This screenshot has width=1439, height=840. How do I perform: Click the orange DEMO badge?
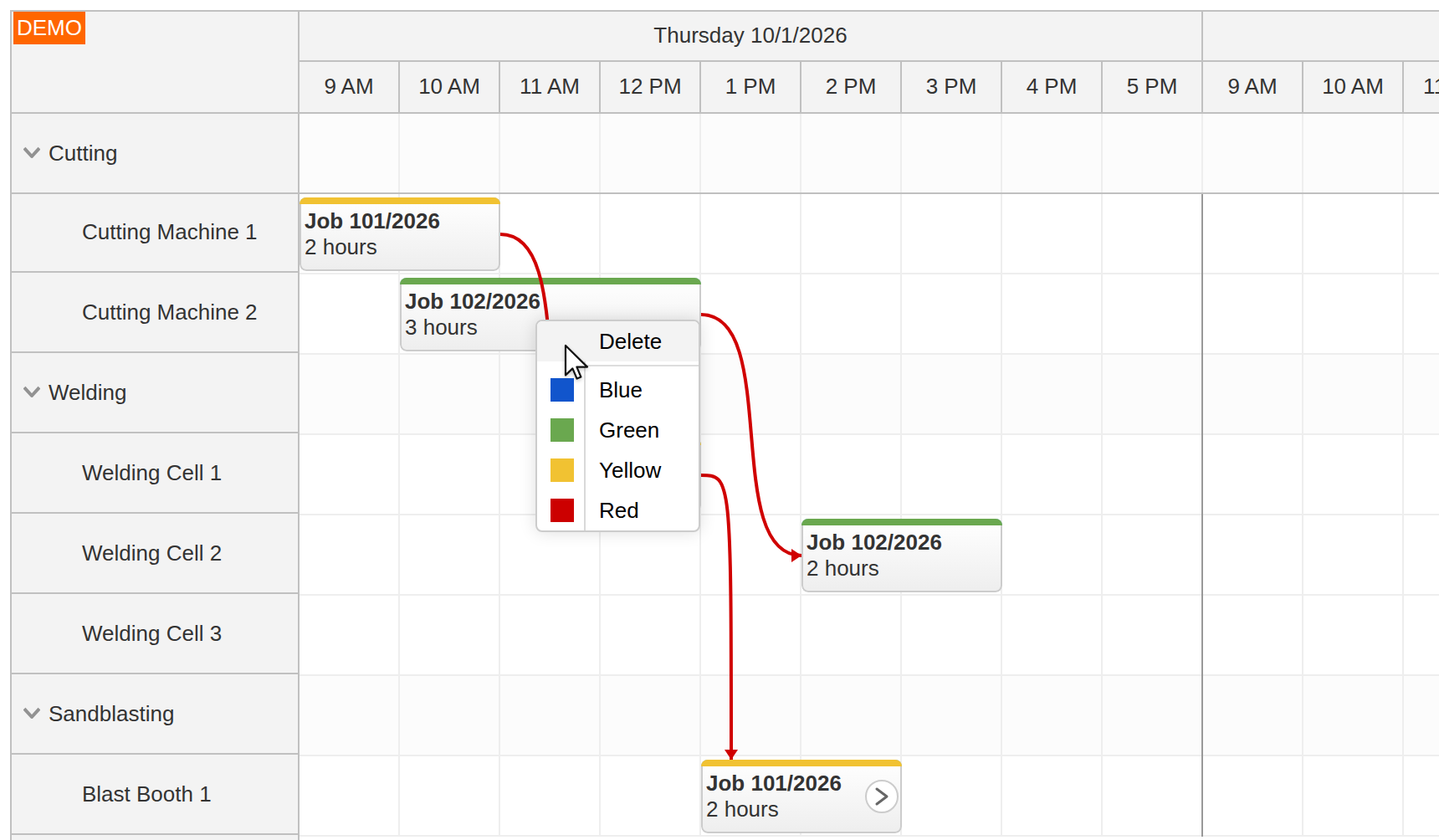pyautogui.click(x=49, y=28)
